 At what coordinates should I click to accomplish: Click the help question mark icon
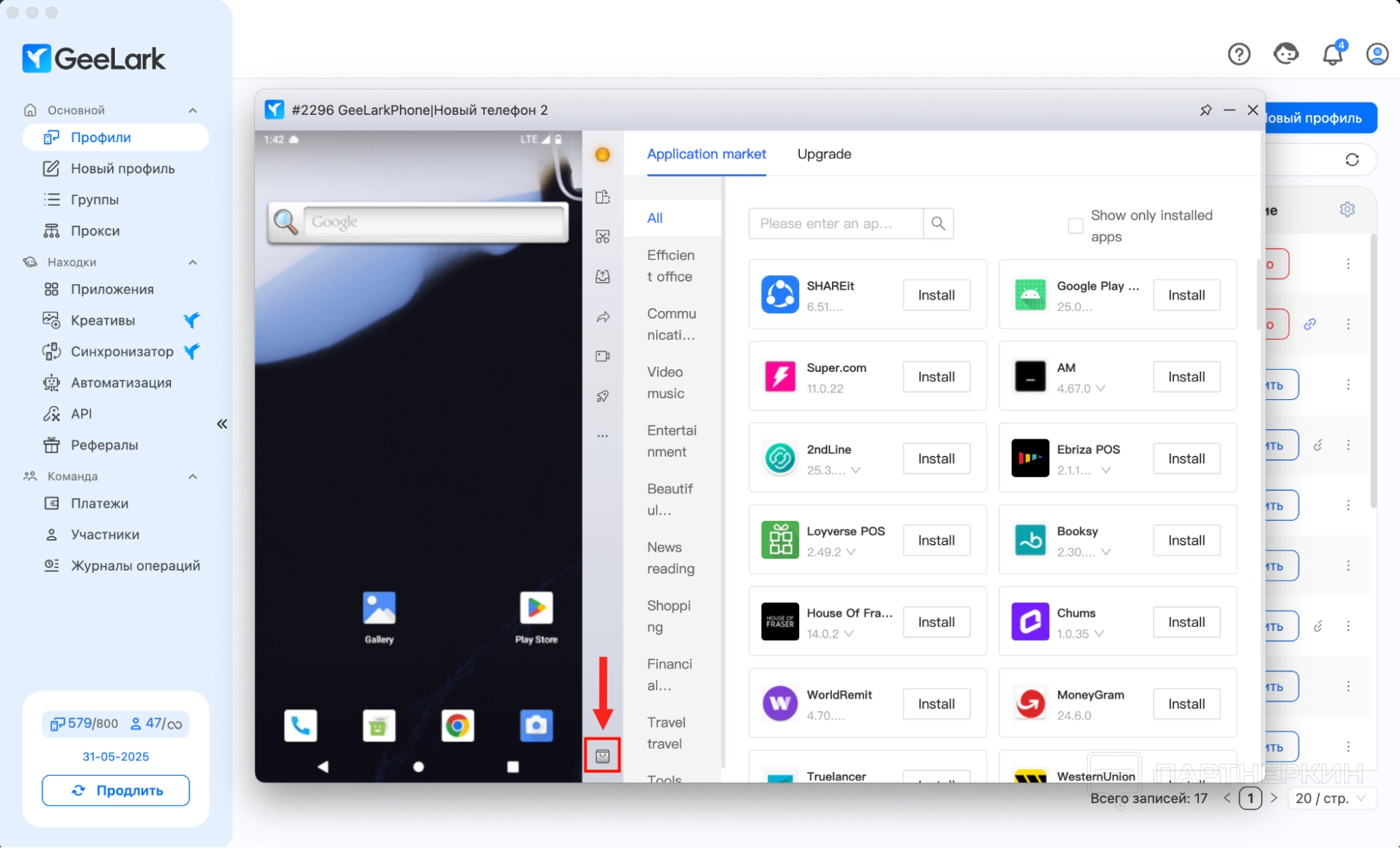[1239, 54]
